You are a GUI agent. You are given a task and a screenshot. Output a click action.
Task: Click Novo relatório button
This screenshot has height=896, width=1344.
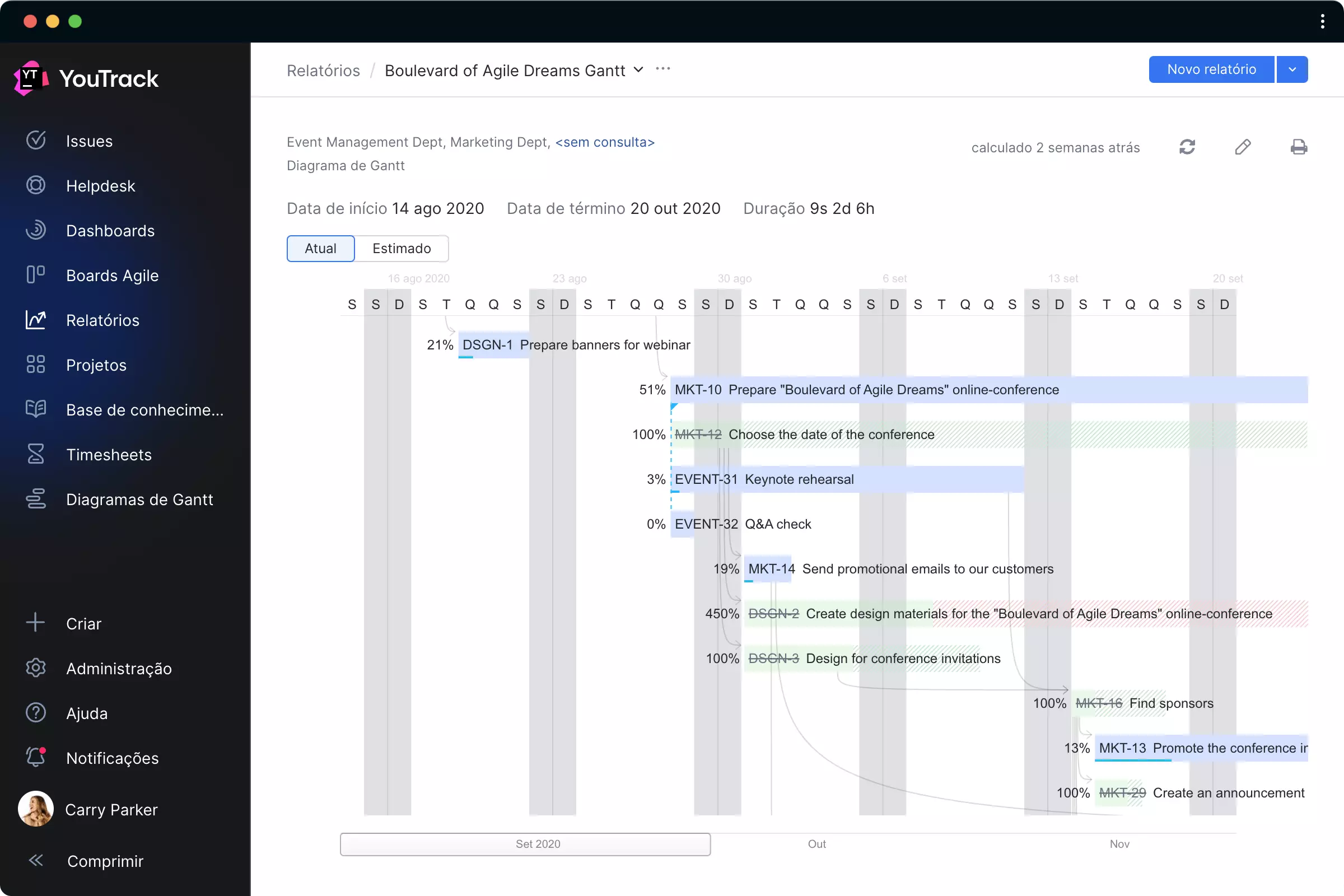[x=1211, y=69]
